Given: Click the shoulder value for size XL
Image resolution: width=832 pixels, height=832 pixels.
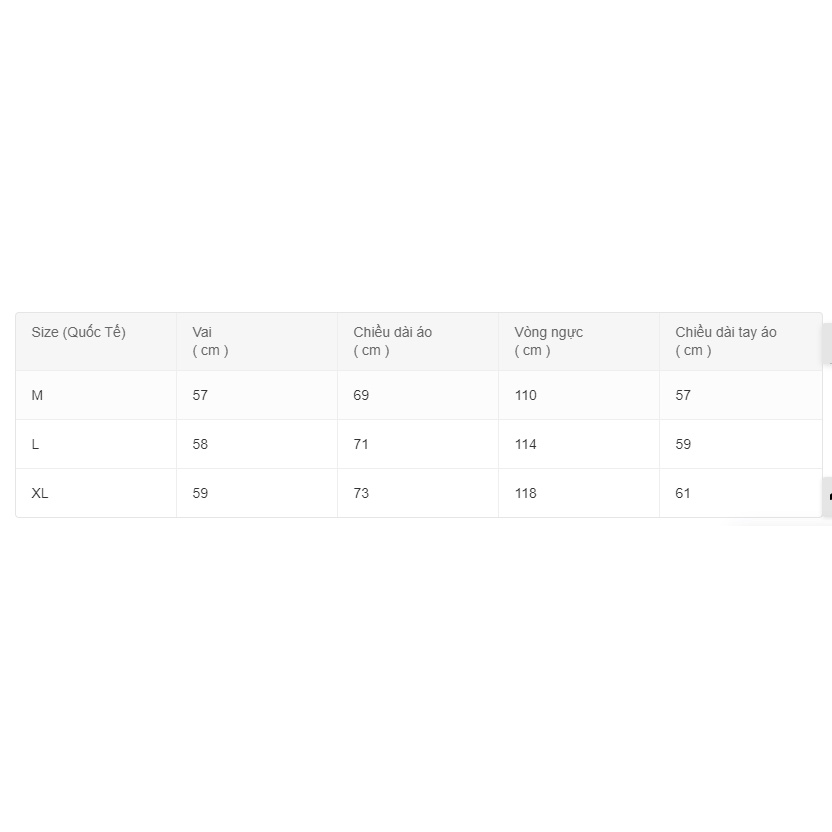Looking at the screenshot, I should [x=200, y=493].
